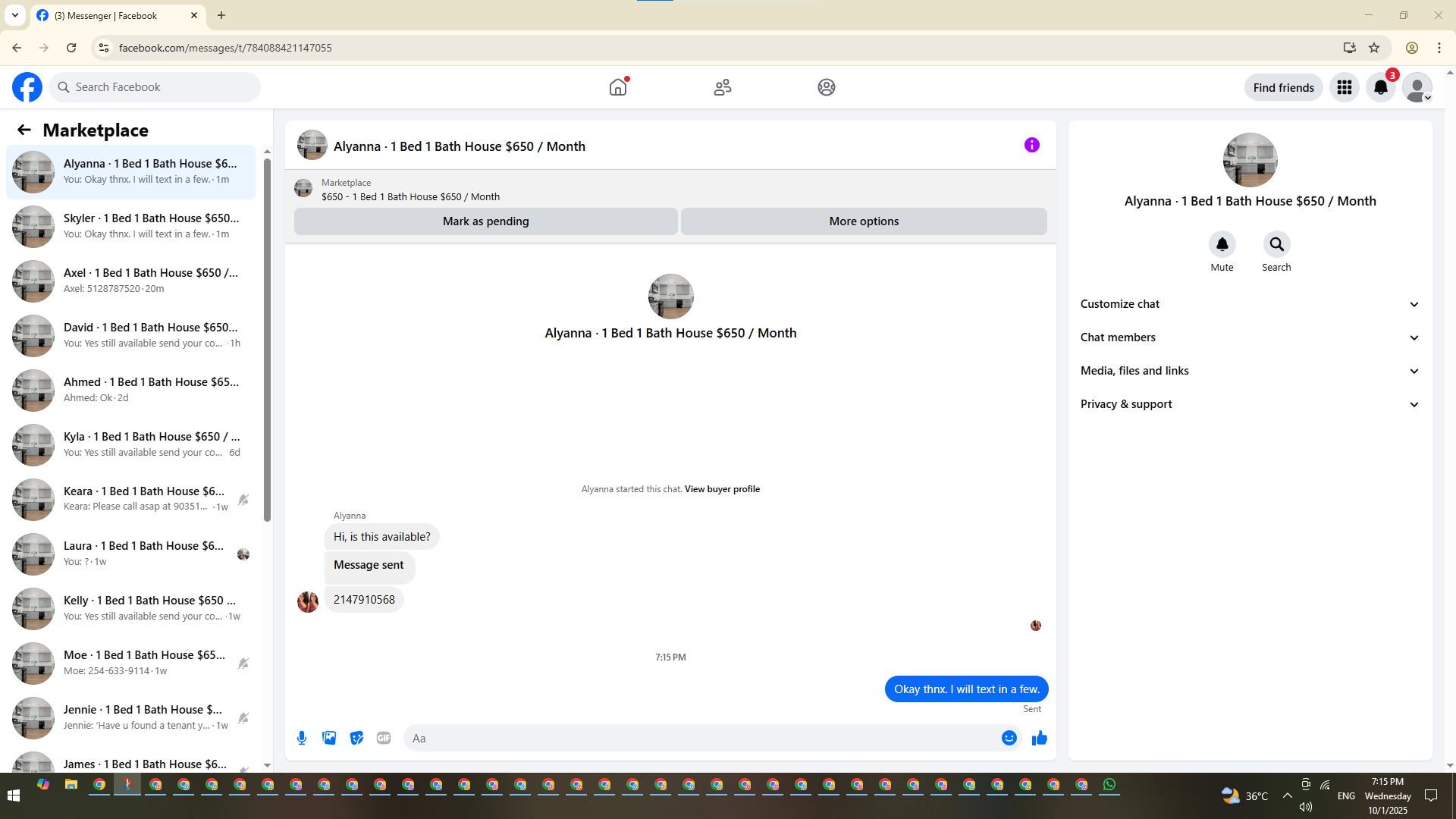Click the browser reload button
1456x819 pixels.
(71, 48)
